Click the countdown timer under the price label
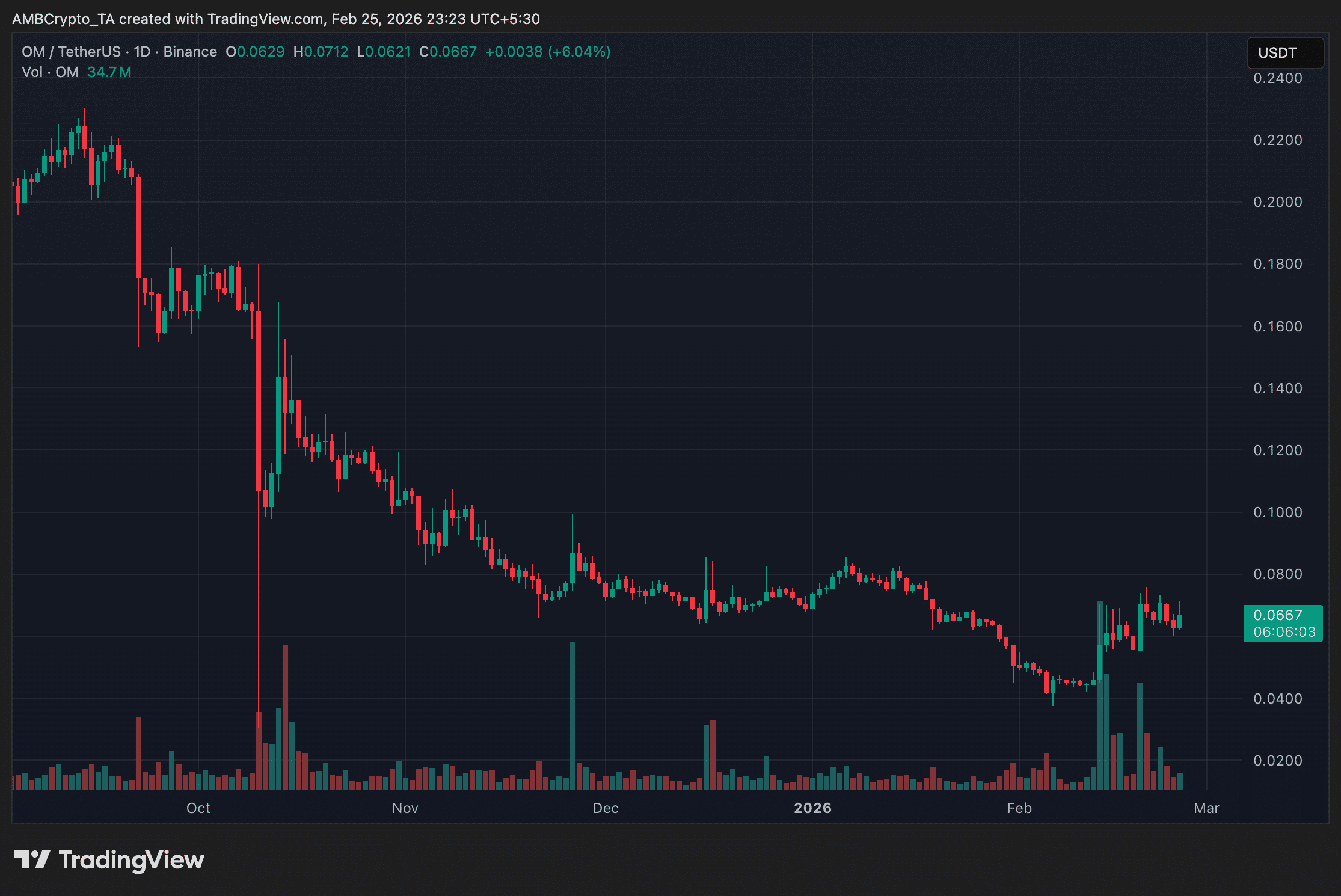This screenshot has width=1341, height=896. (1283, 631)
